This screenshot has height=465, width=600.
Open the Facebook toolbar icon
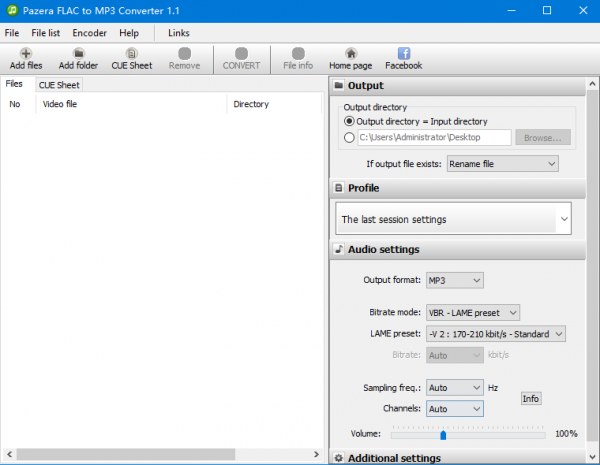coord(404,53)
